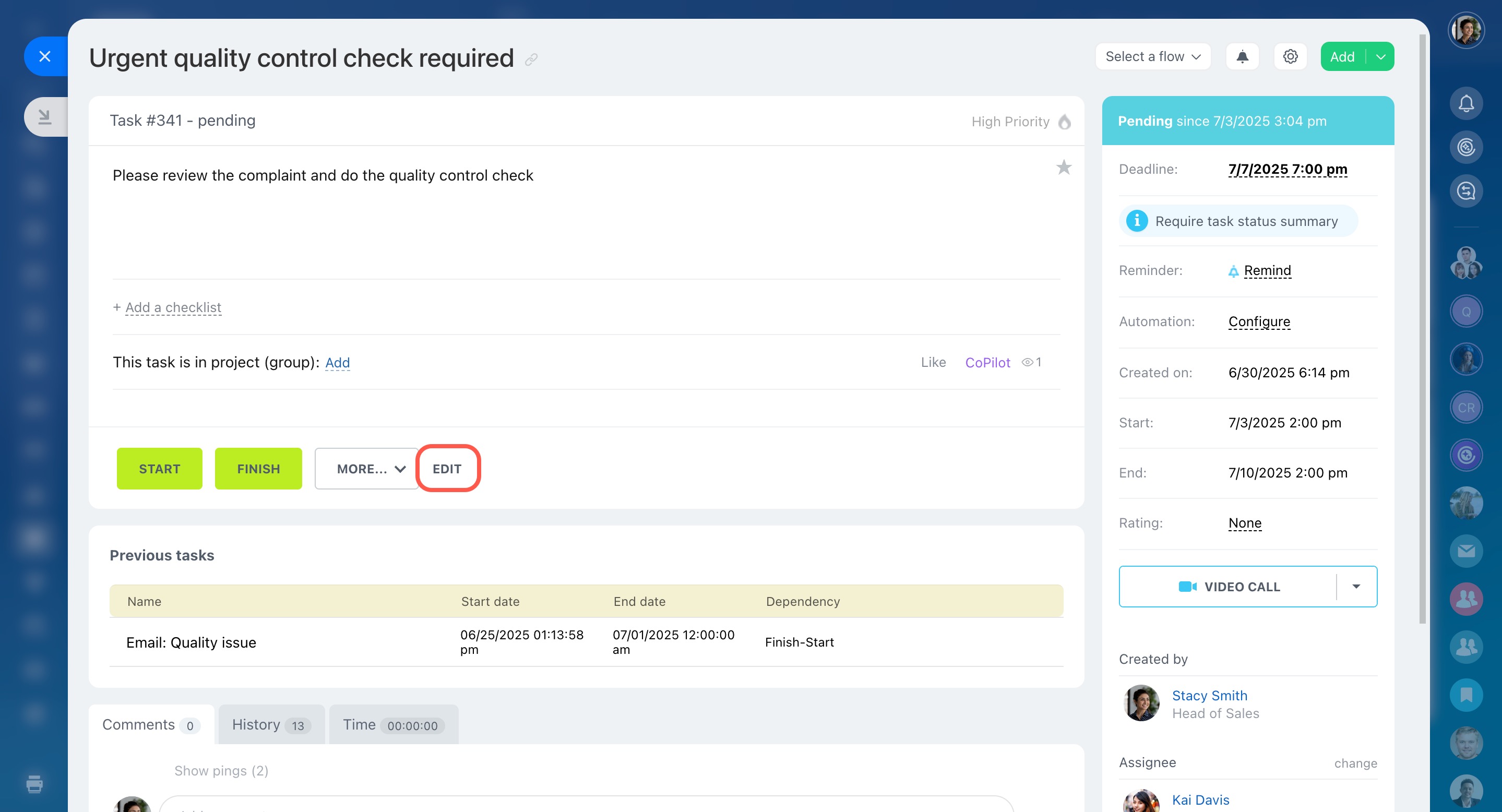Open the mail envelope icon in sidebar
Image resolution: width=1502 pixels, height=812 pixels.
pyautogui.click(x=1466, y=551)
